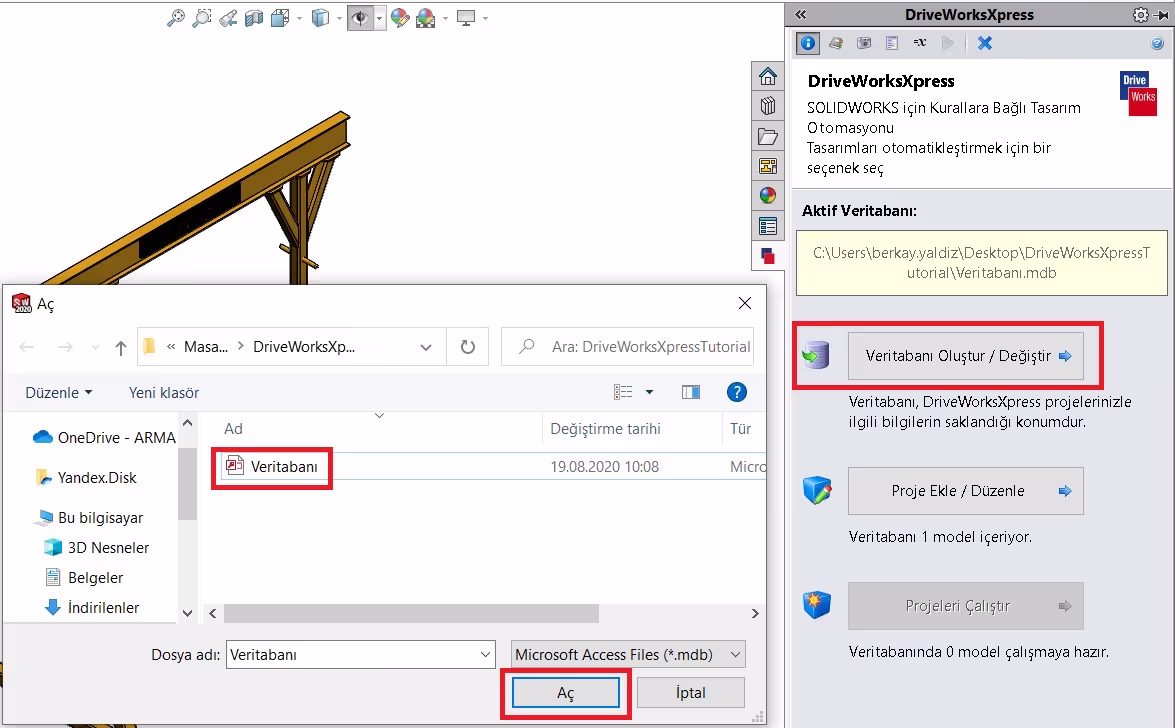
Task: Click the DriveWorks logo
Action: (1138, 94)
